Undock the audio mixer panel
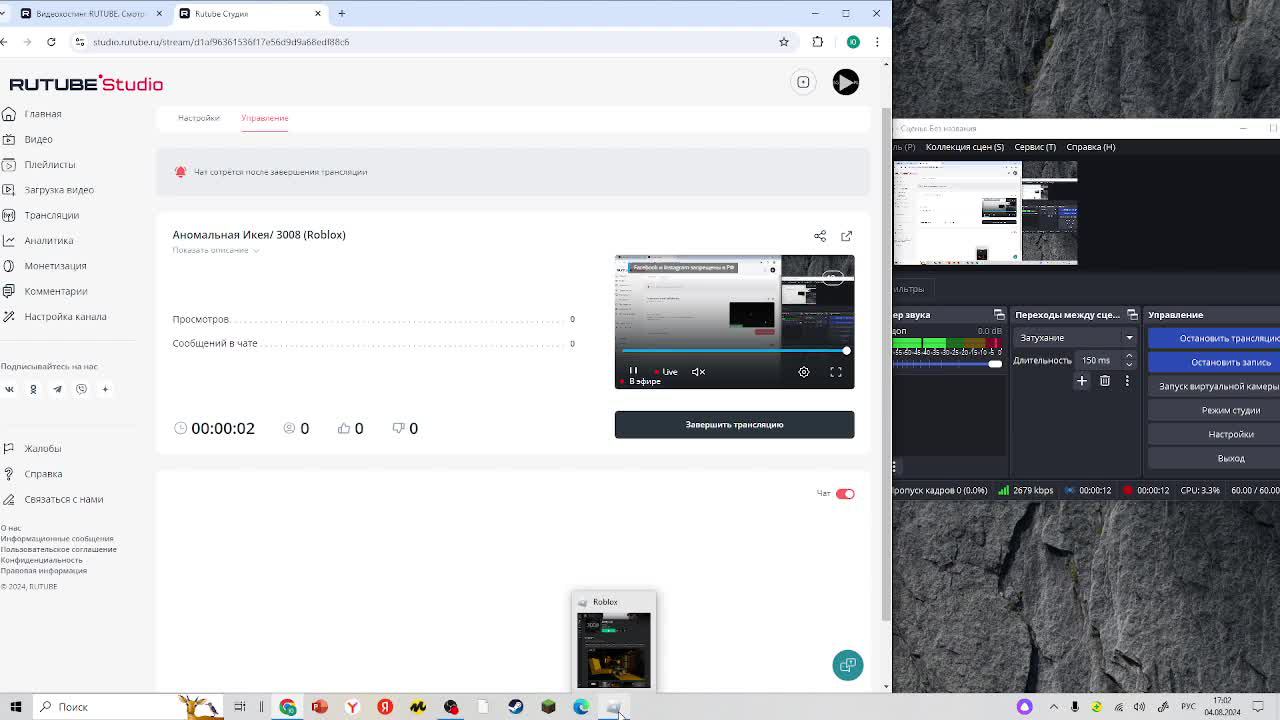1280x720 pixels. pyautogui.click(x=999, y=315)
